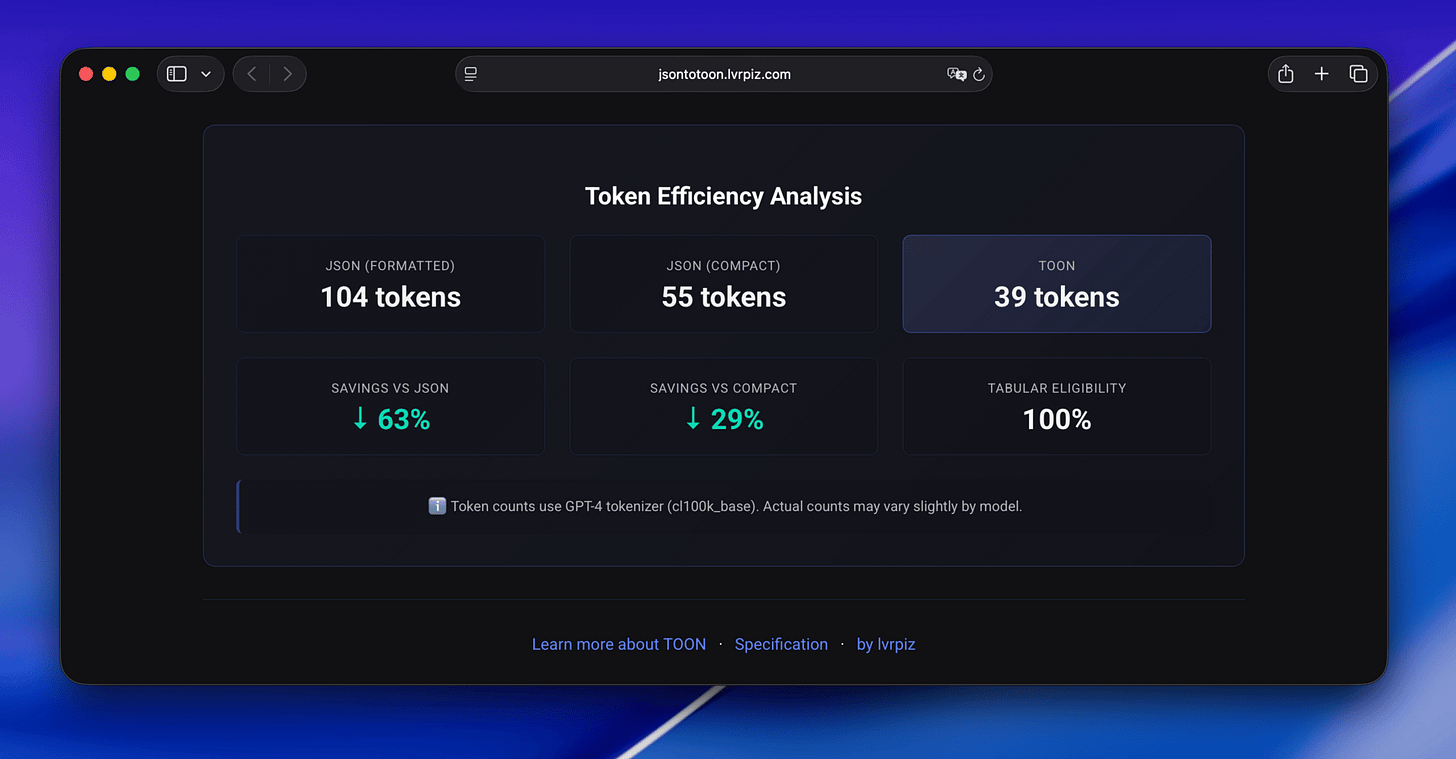1456x759 pixels.
Task: Open the Share button
Action: pyautogui.click(x=1286, y=74)
